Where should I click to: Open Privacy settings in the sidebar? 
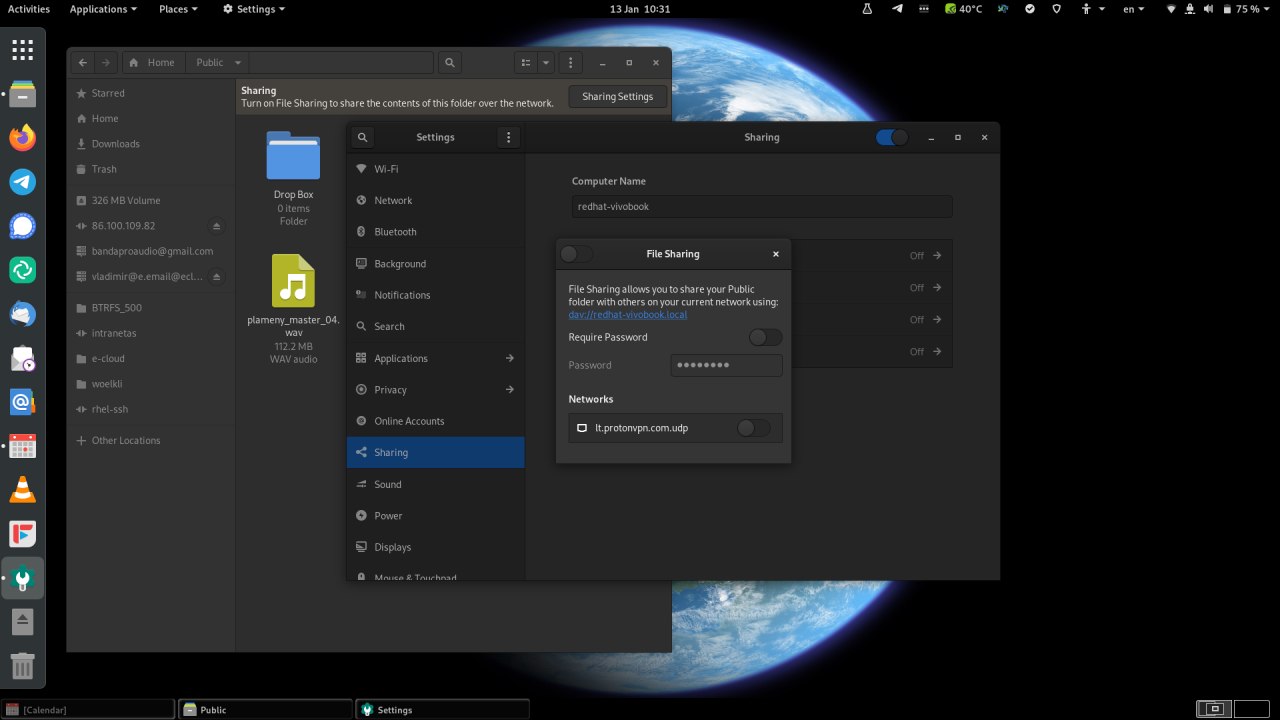(x=435, y=390)
